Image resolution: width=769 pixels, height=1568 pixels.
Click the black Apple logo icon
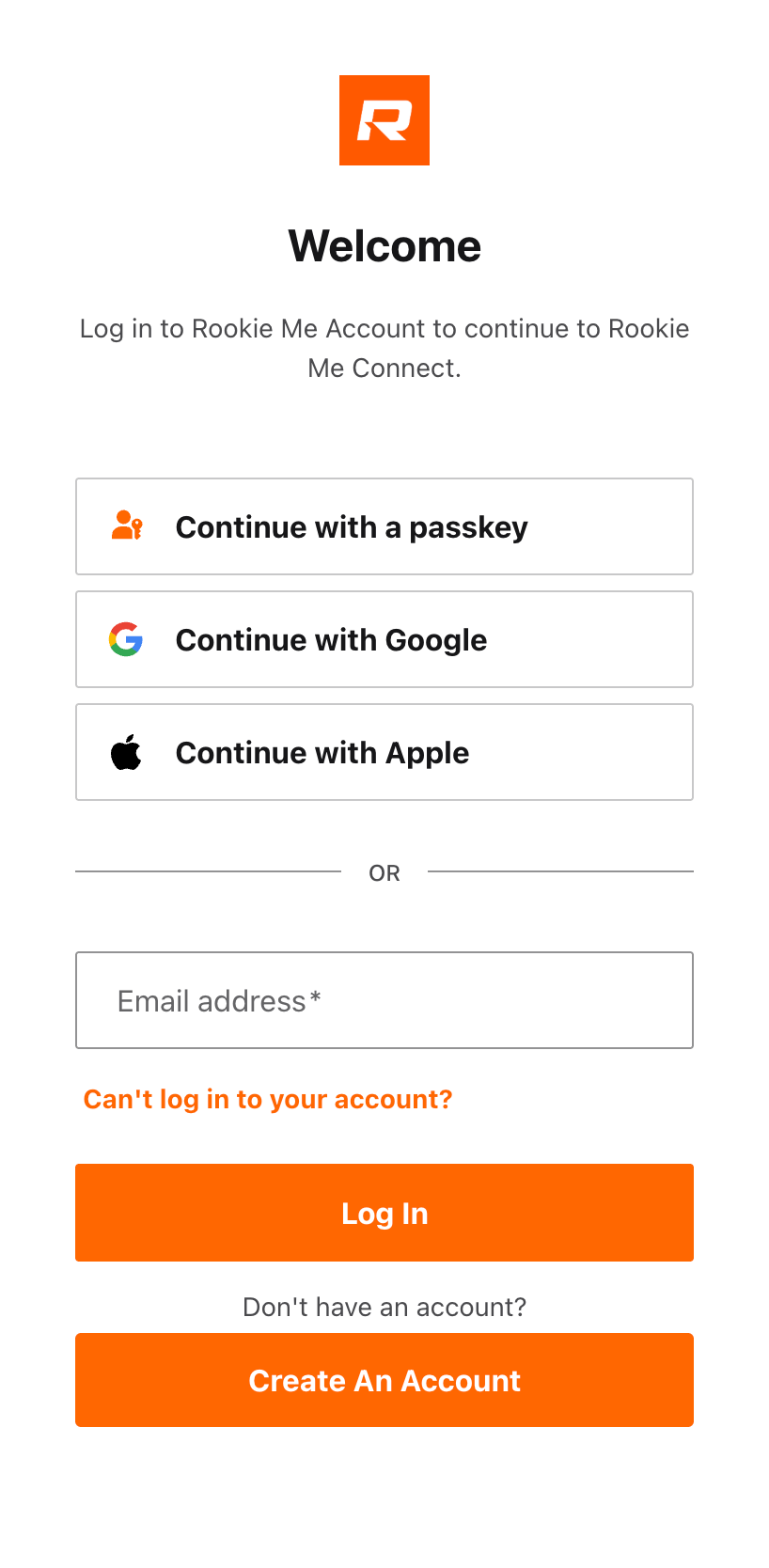pos(126,752)
